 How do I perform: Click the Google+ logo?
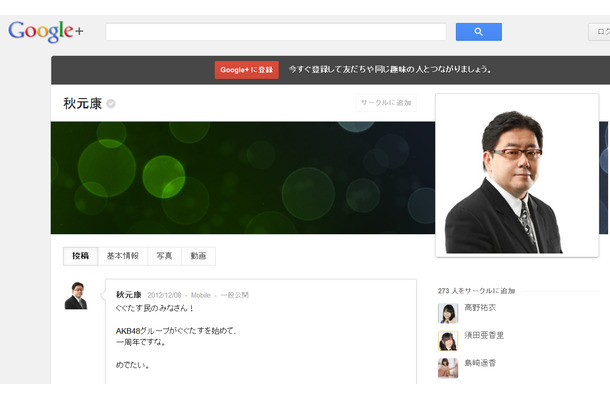tap(46, 31)
